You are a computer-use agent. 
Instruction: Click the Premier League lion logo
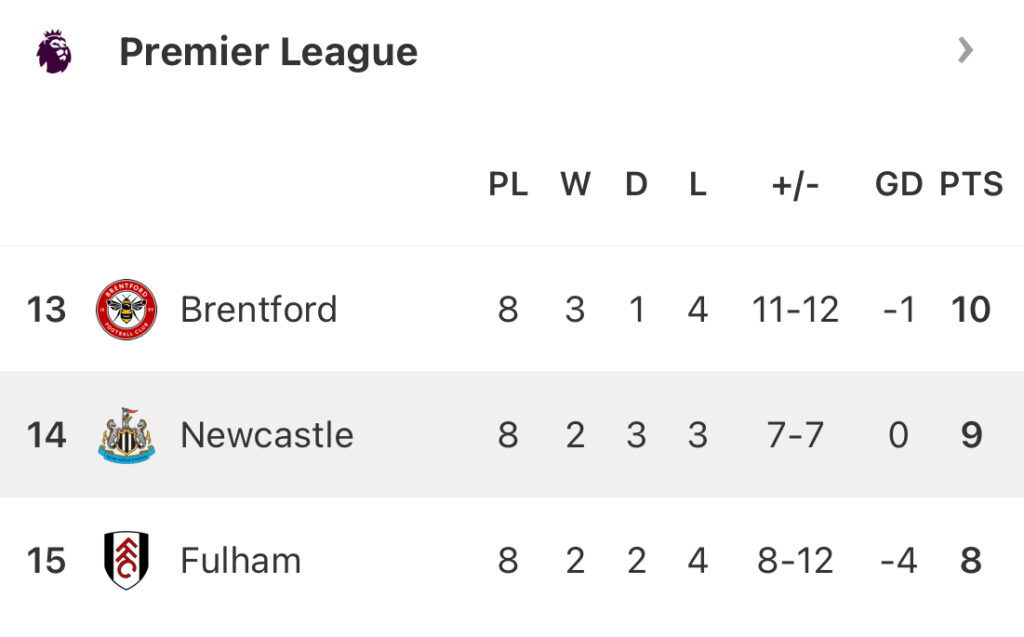point(54,51)
